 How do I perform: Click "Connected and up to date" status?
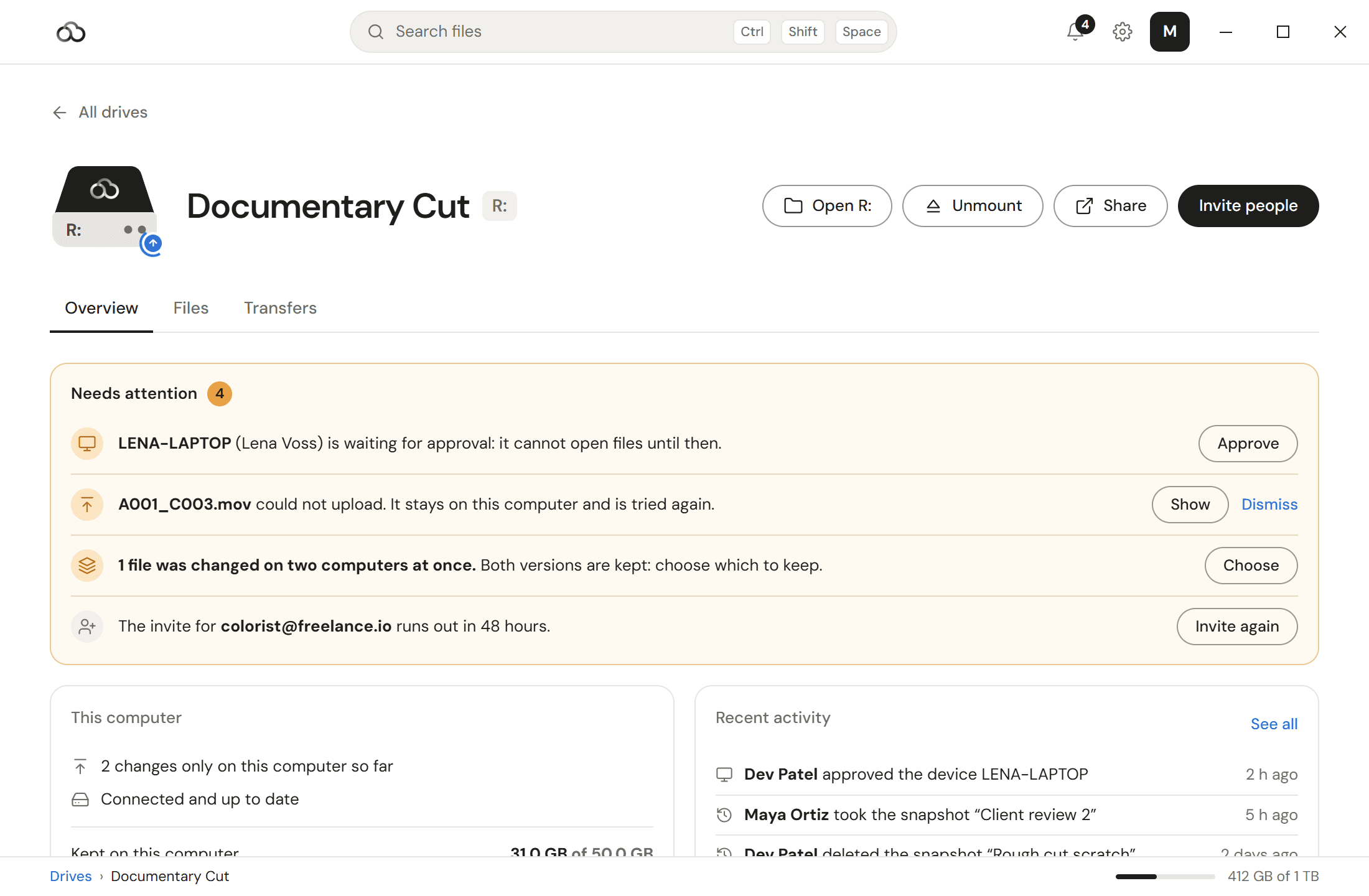[200, 800]
